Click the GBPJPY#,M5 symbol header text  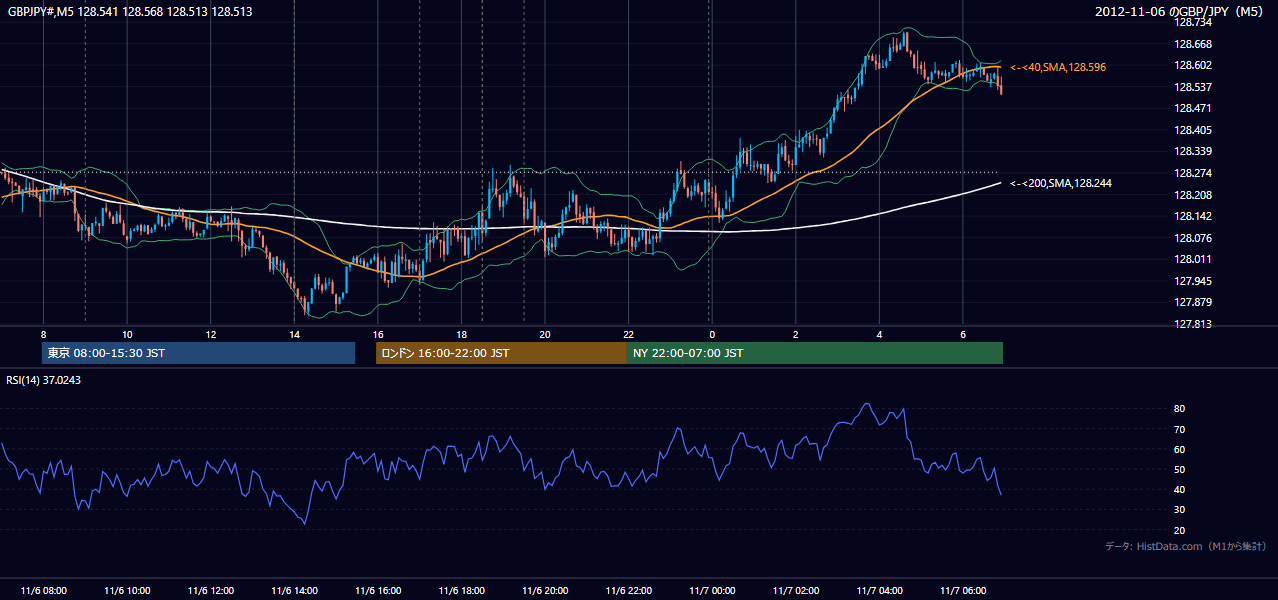130,12
